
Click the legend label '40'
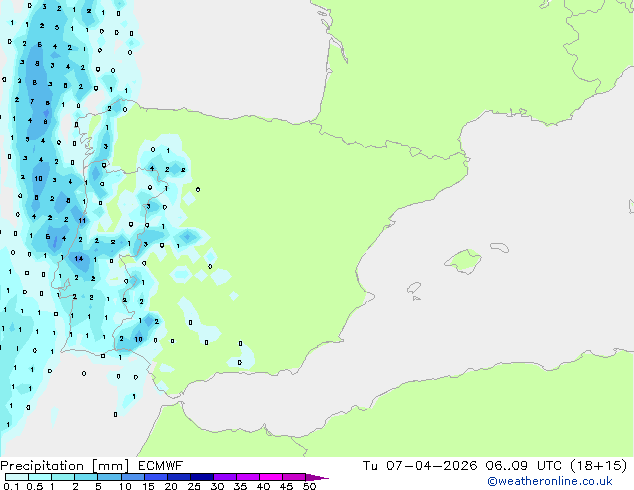tap(263, 486)
